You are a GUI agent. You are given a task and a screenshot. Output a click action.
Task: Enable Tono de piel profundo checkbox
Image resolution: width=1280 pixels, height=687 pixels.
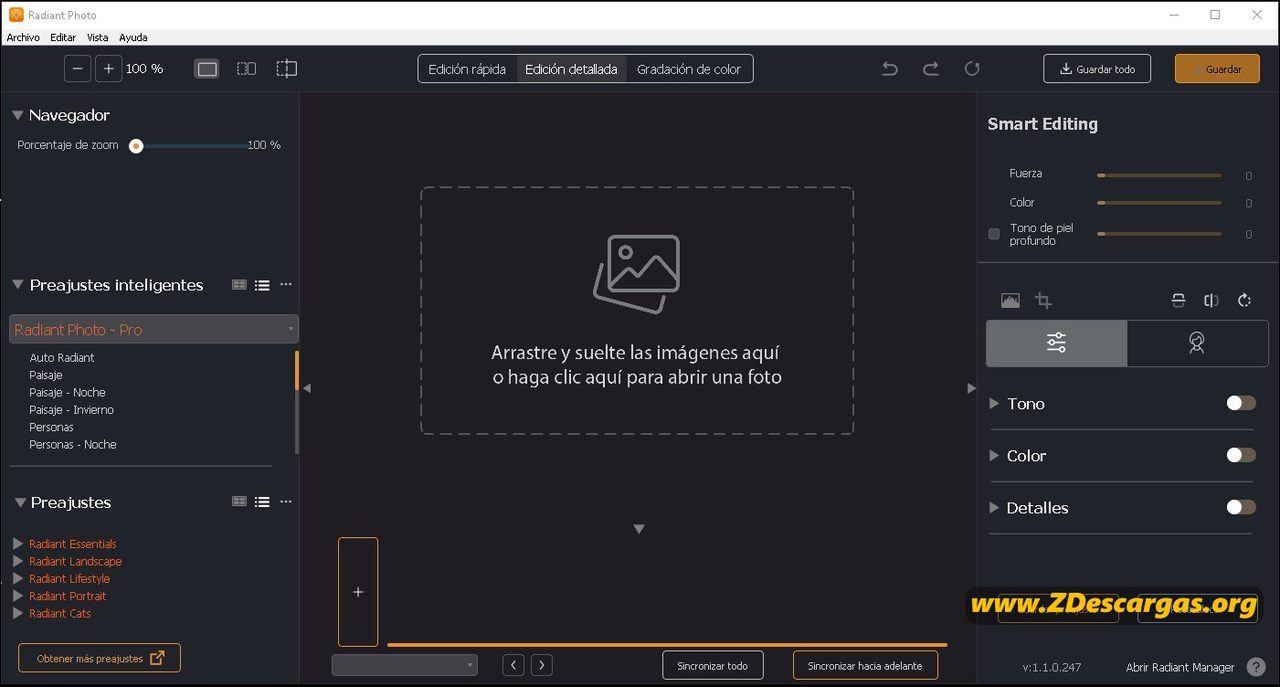tap(994, 234)
